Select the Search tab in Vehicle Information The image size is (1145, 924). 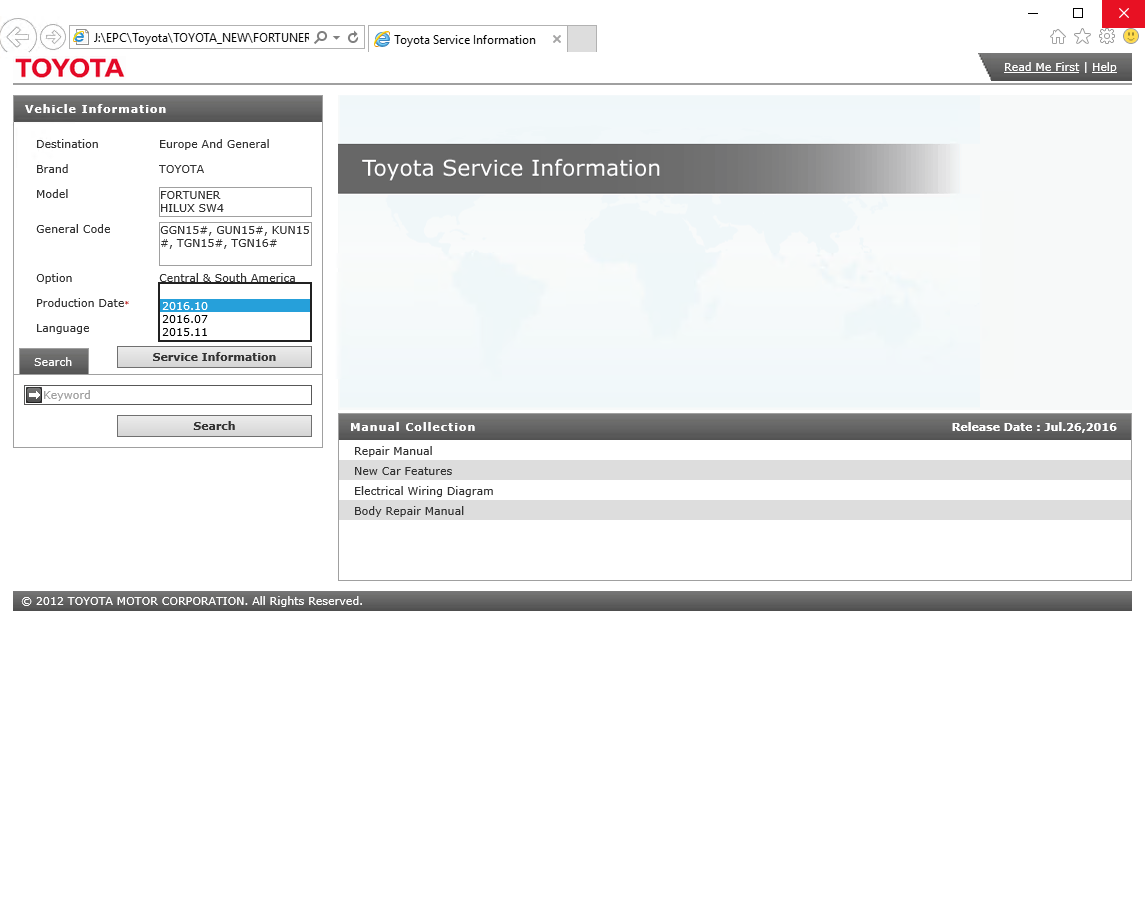click(53, 362)
